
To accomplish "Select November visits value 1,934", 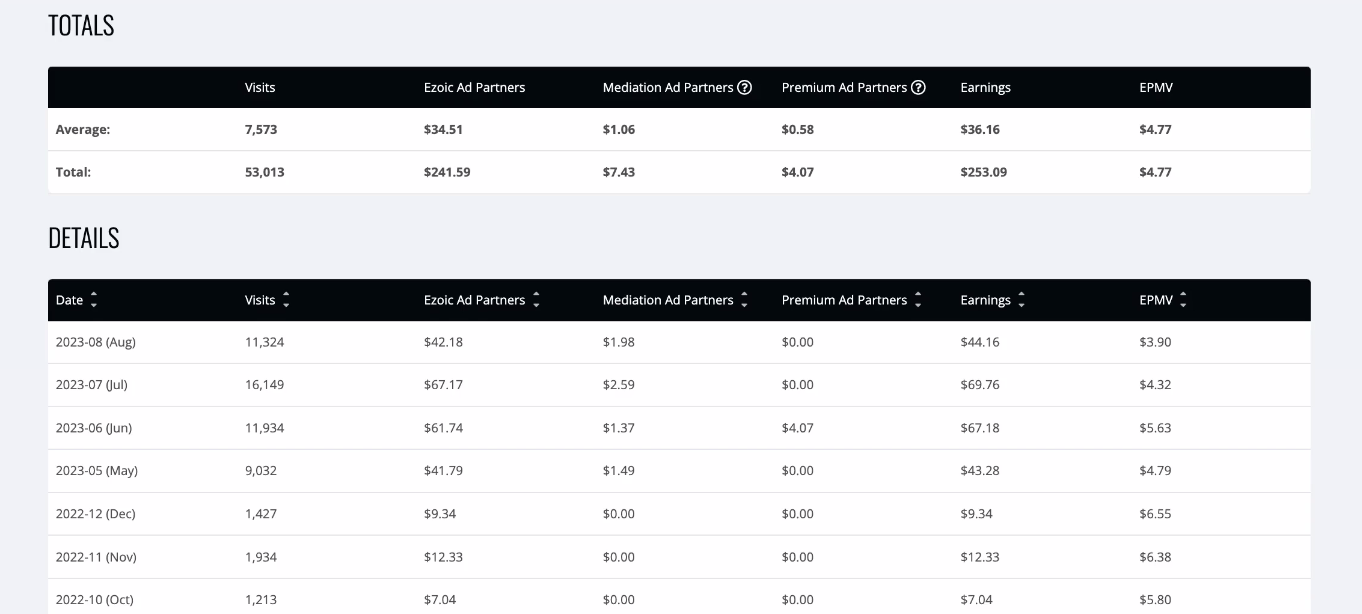I will click(x=261, y=557).
